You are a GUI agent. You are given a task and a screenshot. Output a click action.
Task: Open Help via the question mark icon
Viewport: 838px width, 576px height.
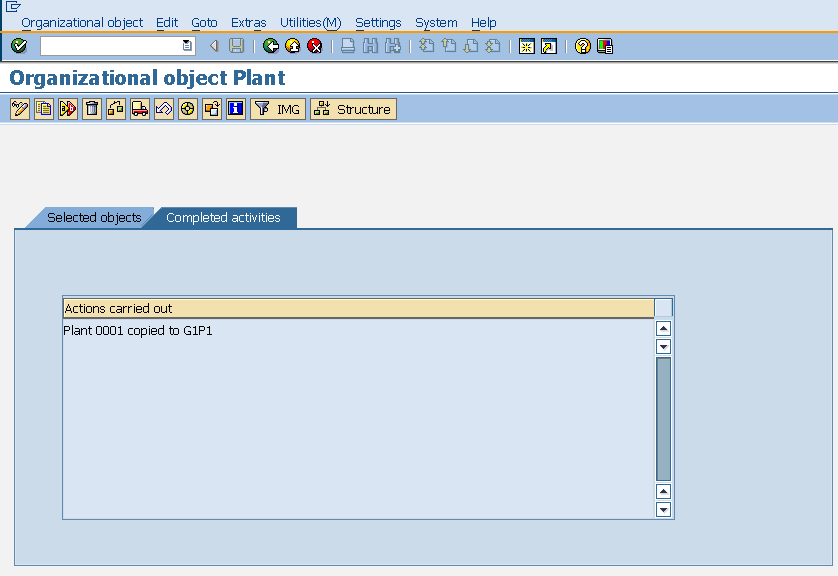point(582,45)
